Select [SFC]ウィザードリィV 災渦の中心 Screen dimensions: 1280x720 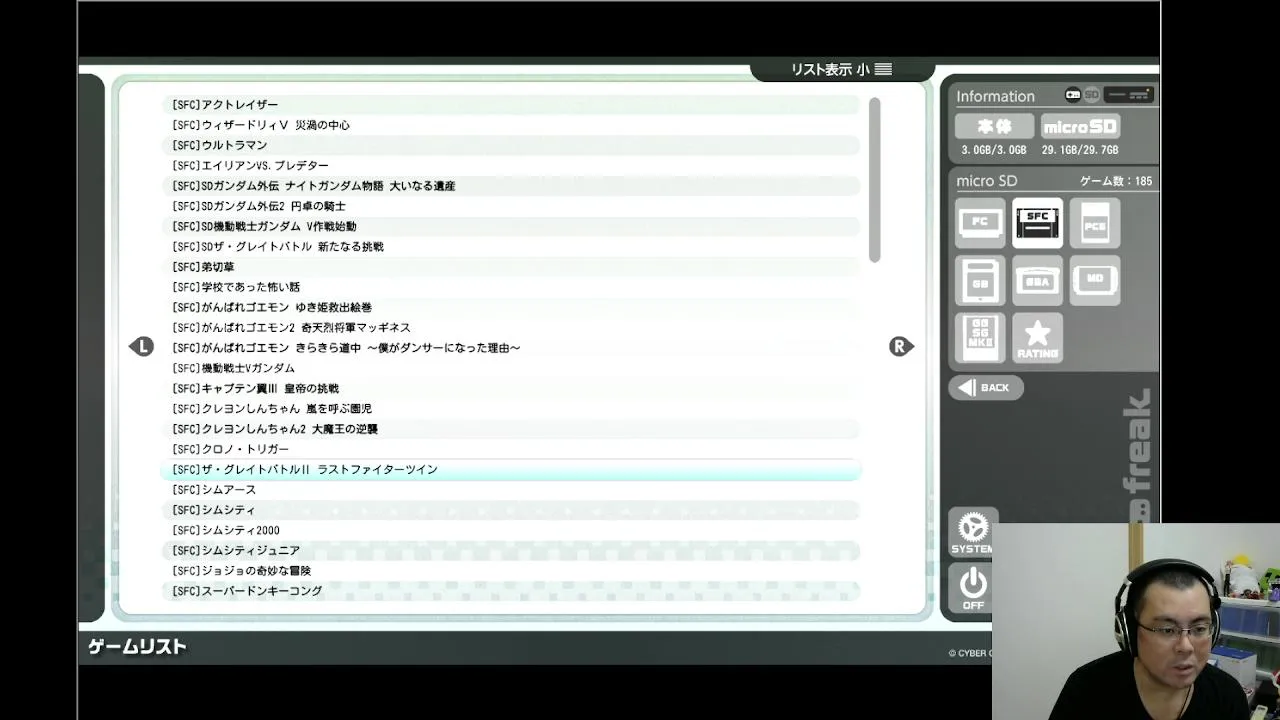click(510, 125)
